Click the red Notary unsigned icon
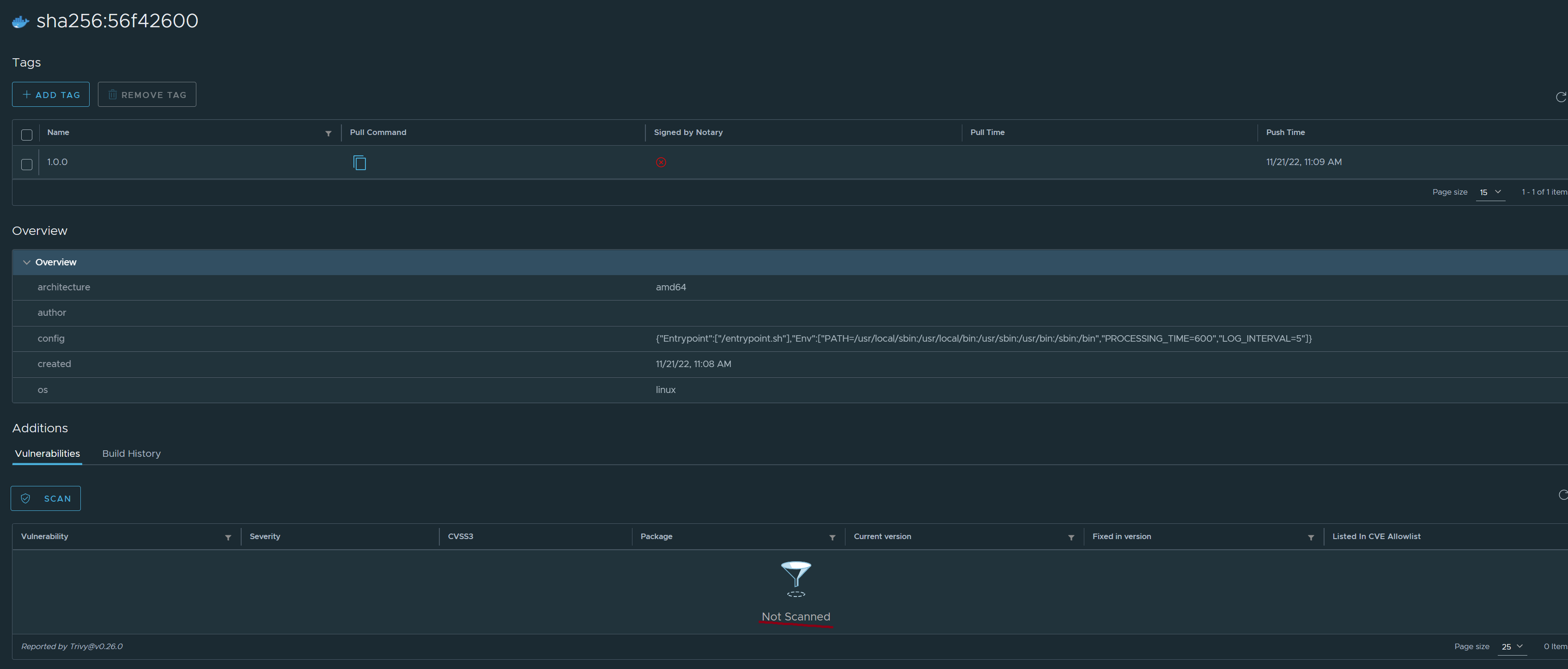Viewport: 1568px width, 669px height. [661, 162]
